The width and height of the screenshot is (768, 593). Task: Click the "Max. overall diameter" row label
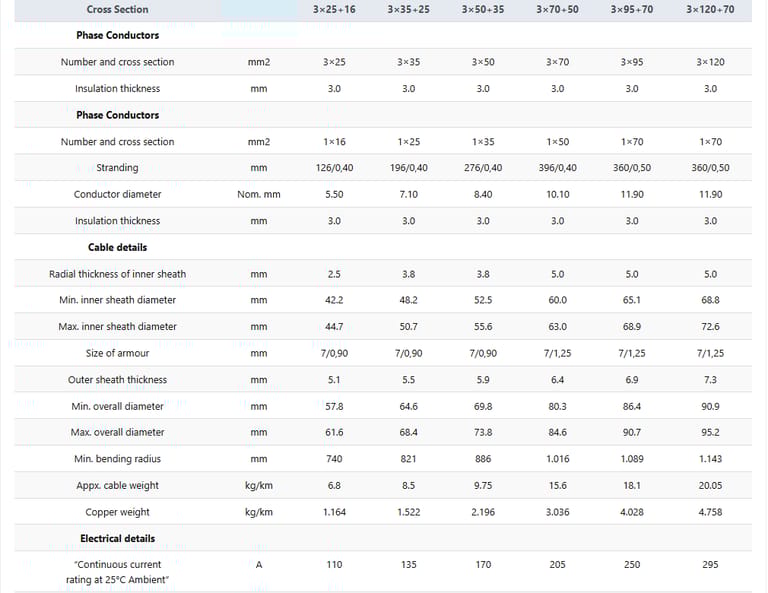[x=117, y=433]
